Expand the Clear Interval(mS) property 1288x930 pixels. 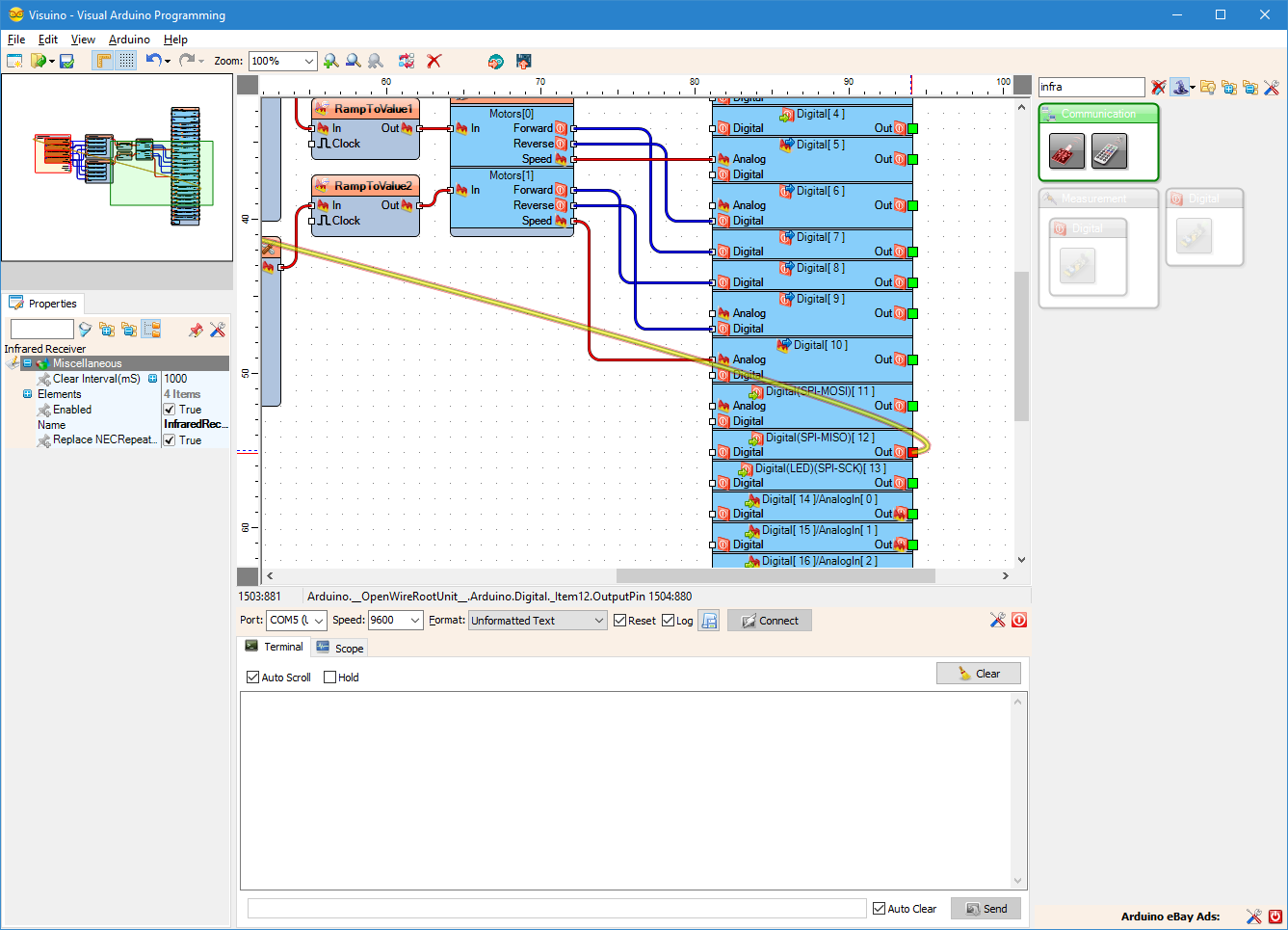[x=152, y=379]
